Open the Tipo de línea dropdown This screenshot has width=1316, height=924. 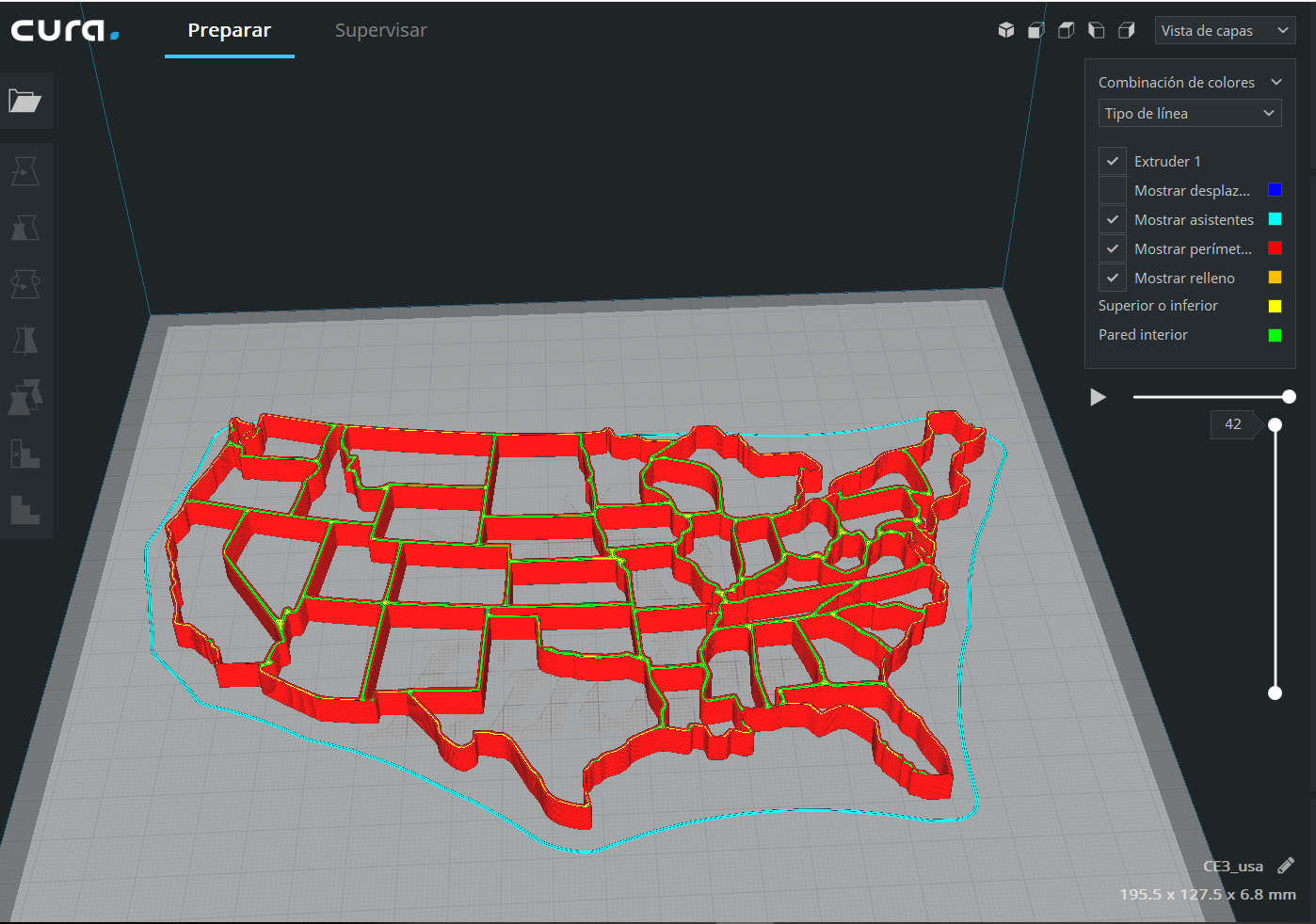(x=1190, y=113)
